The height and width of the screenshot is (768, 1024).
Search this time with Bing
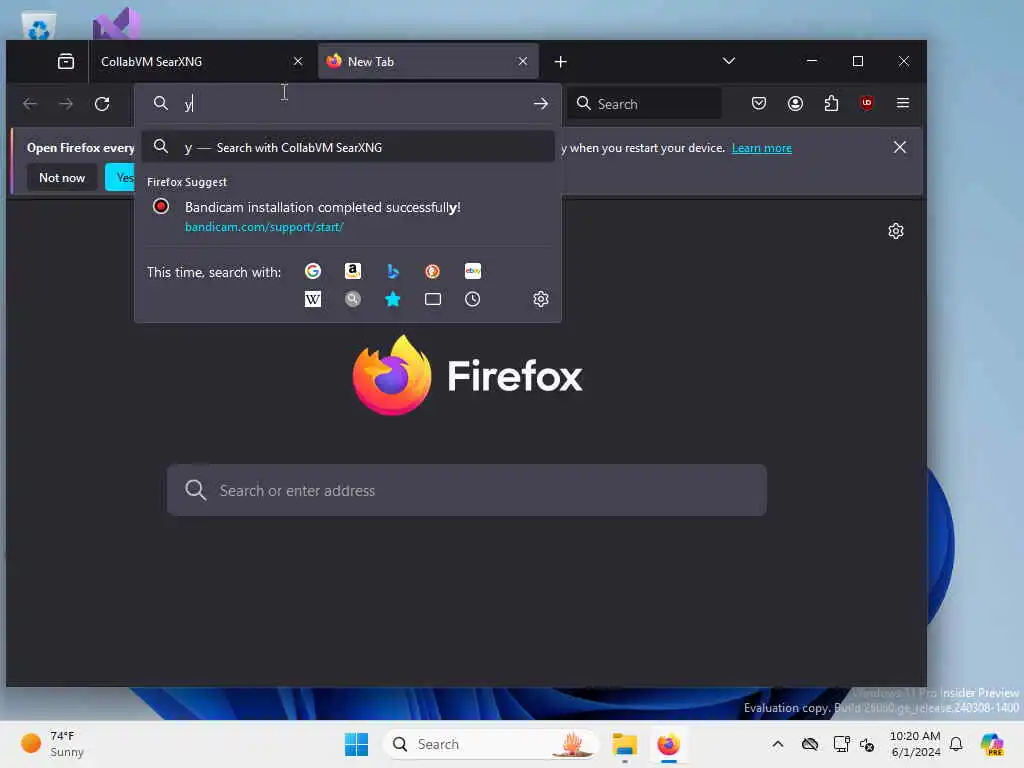[x=392, y=271]
